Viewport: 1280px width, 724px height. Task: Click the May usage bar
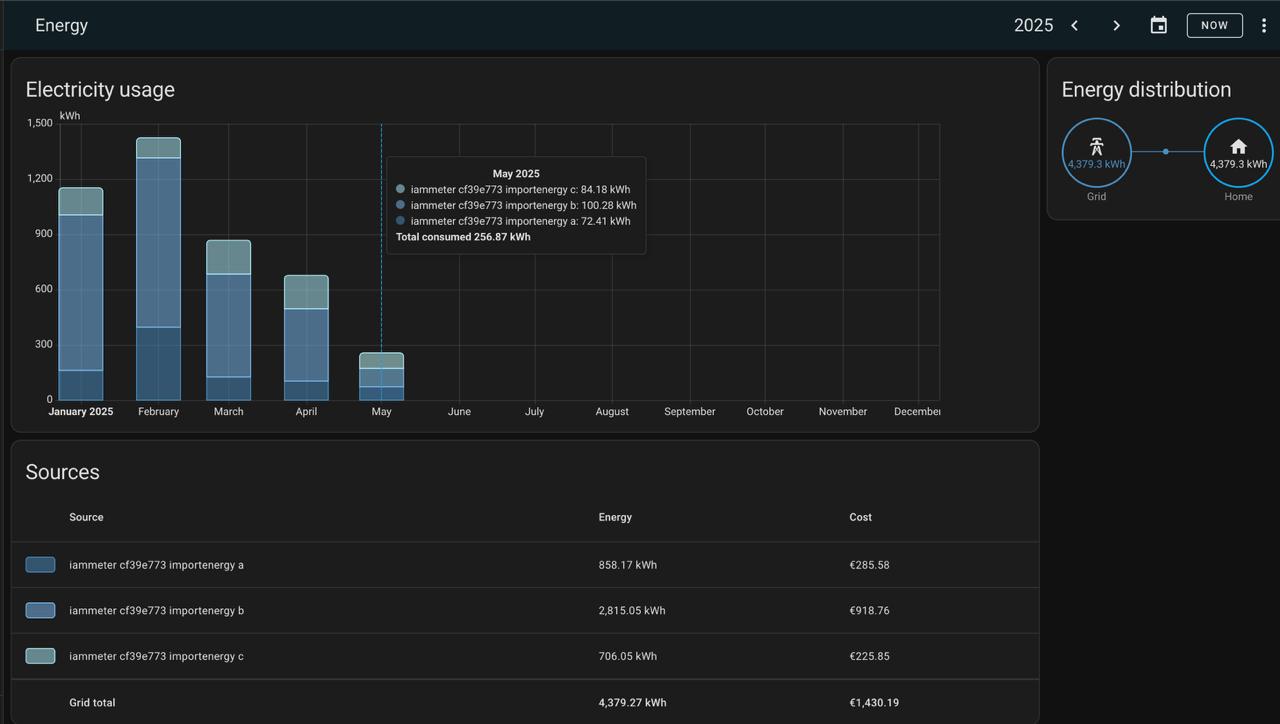pos(381,377)
